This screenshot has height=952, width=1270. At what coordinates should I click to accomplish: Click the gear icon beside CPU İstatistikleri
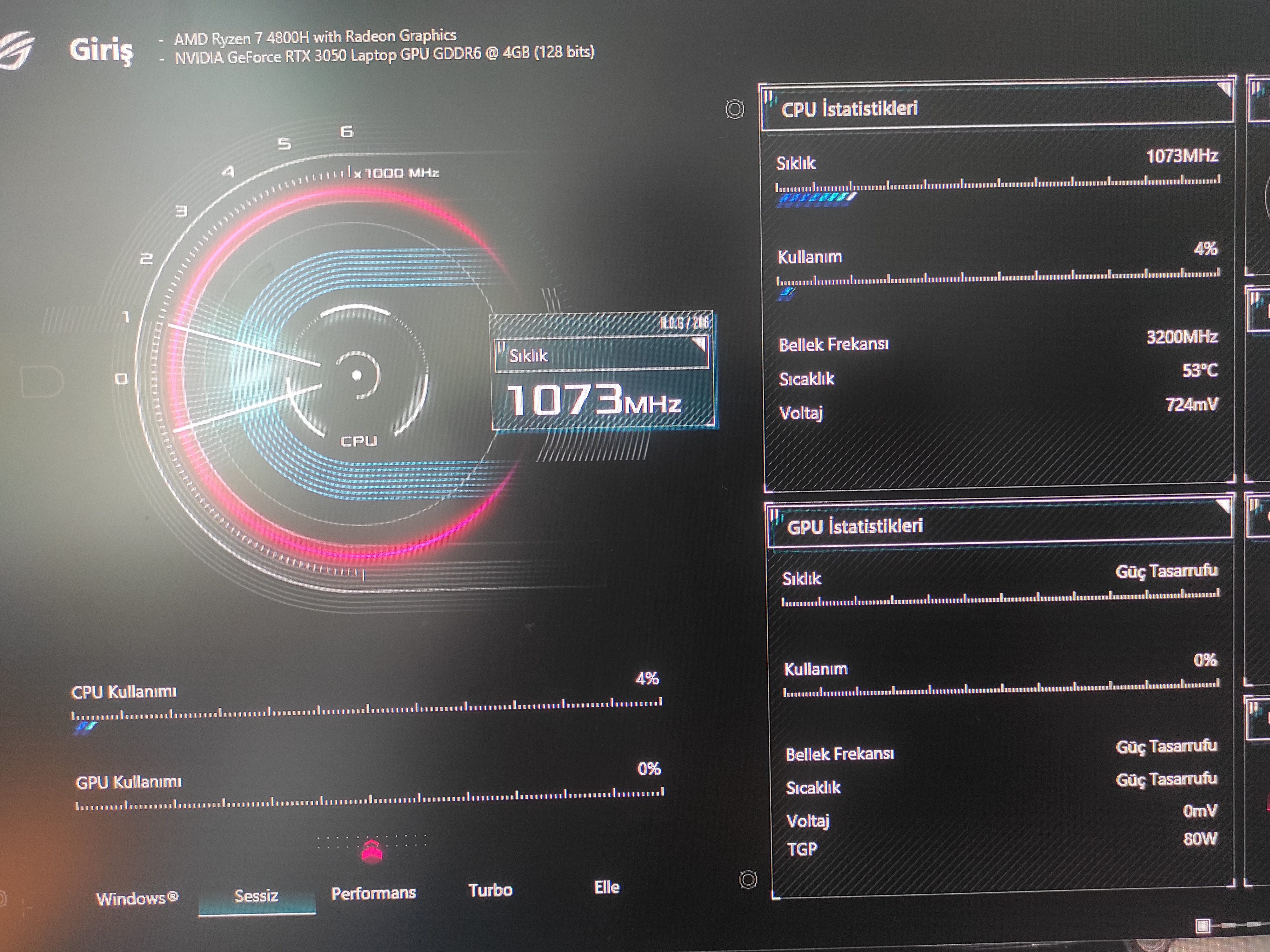[x=734, y=109]
